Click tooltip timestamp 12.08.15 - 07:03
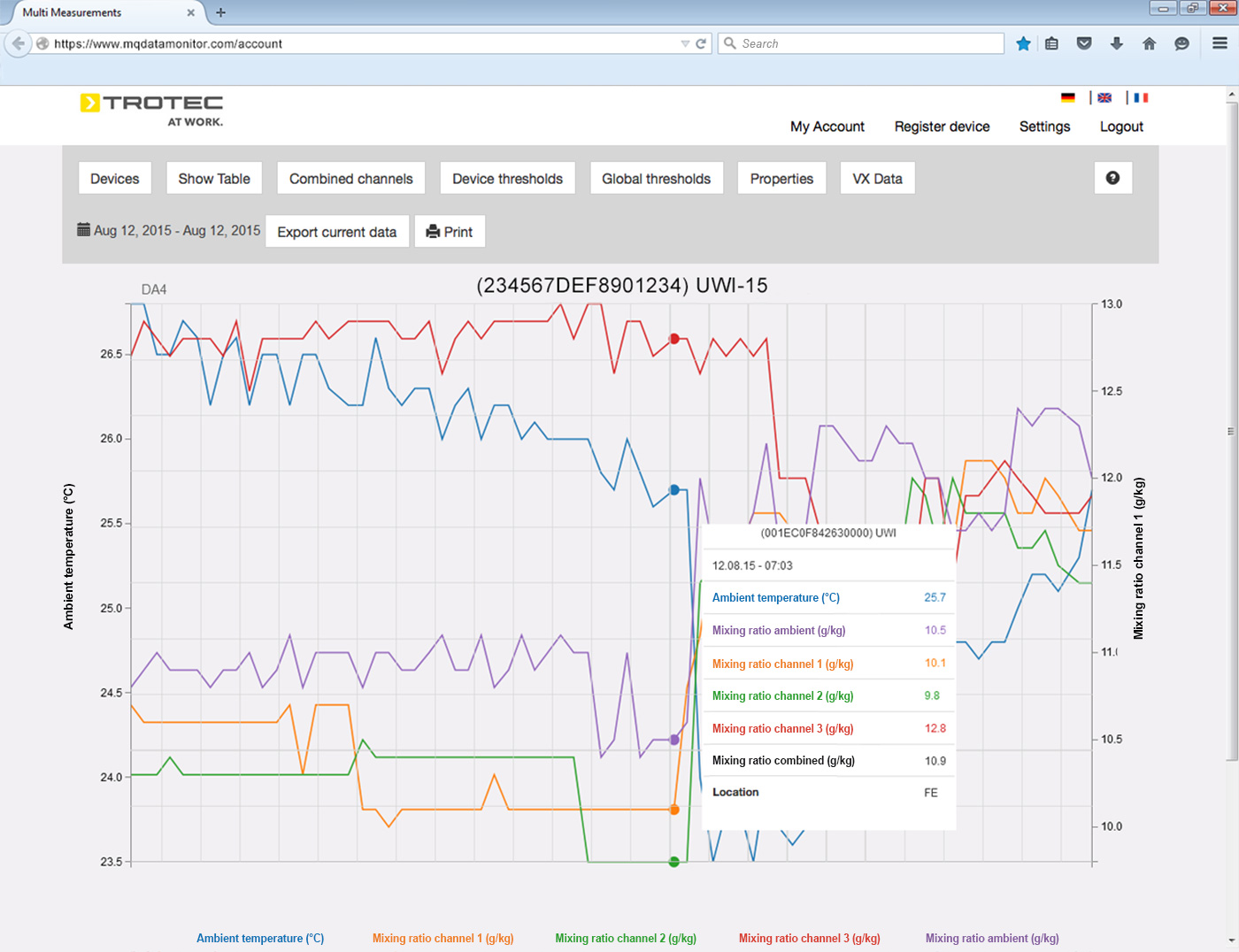Image resolution: width=1239 pixels, height=952 pixels. coord(752,565)
